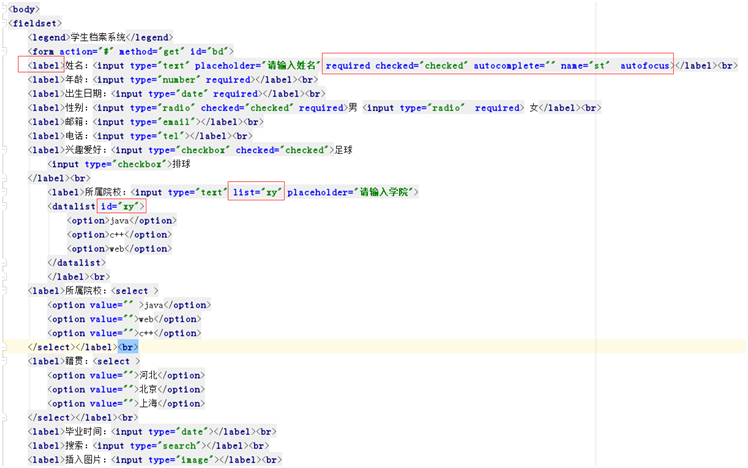Click the 足球 checkbox text

(343, 150)
